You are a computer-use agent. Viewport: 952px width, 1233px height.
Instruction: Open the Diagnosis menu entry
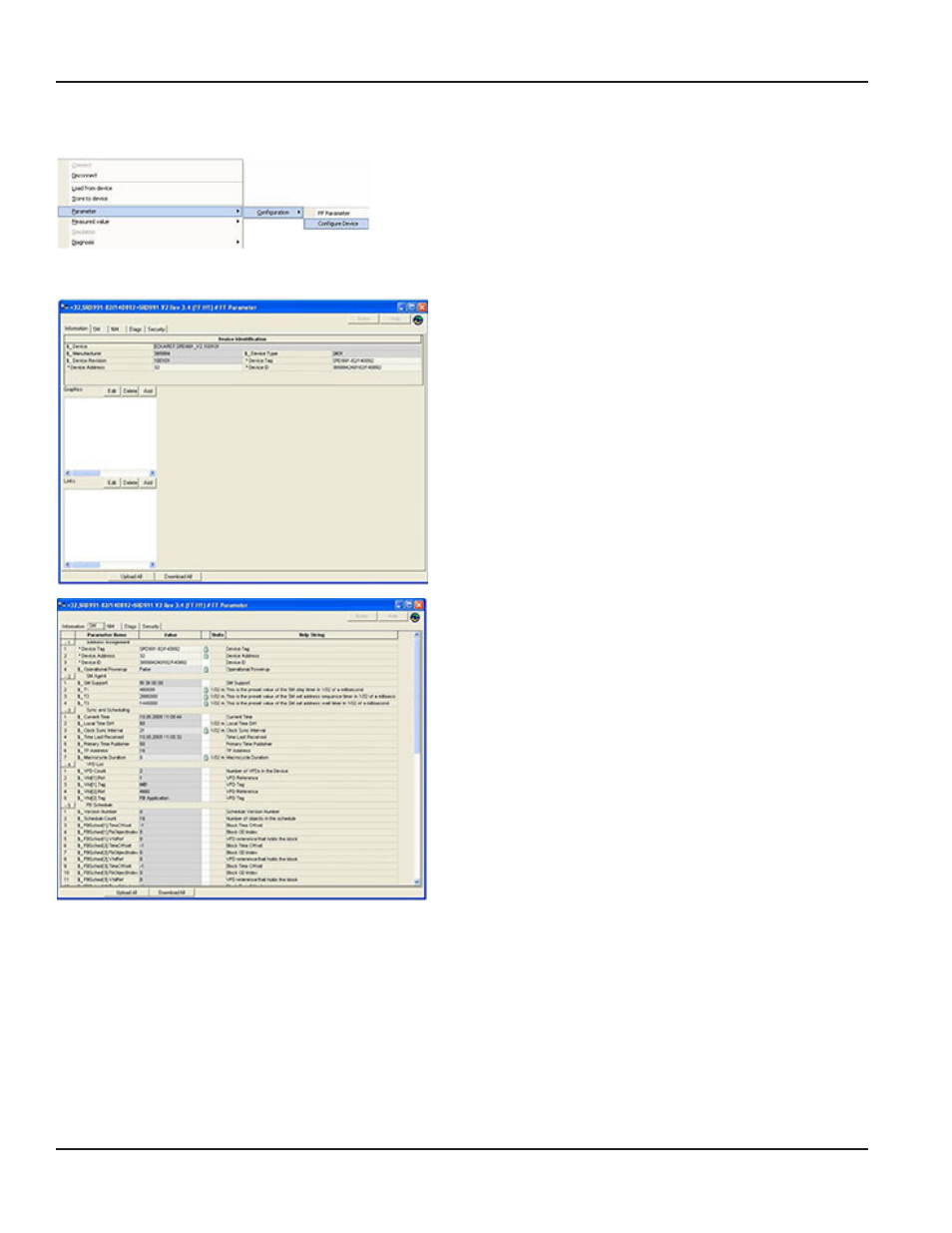point(151,243)
